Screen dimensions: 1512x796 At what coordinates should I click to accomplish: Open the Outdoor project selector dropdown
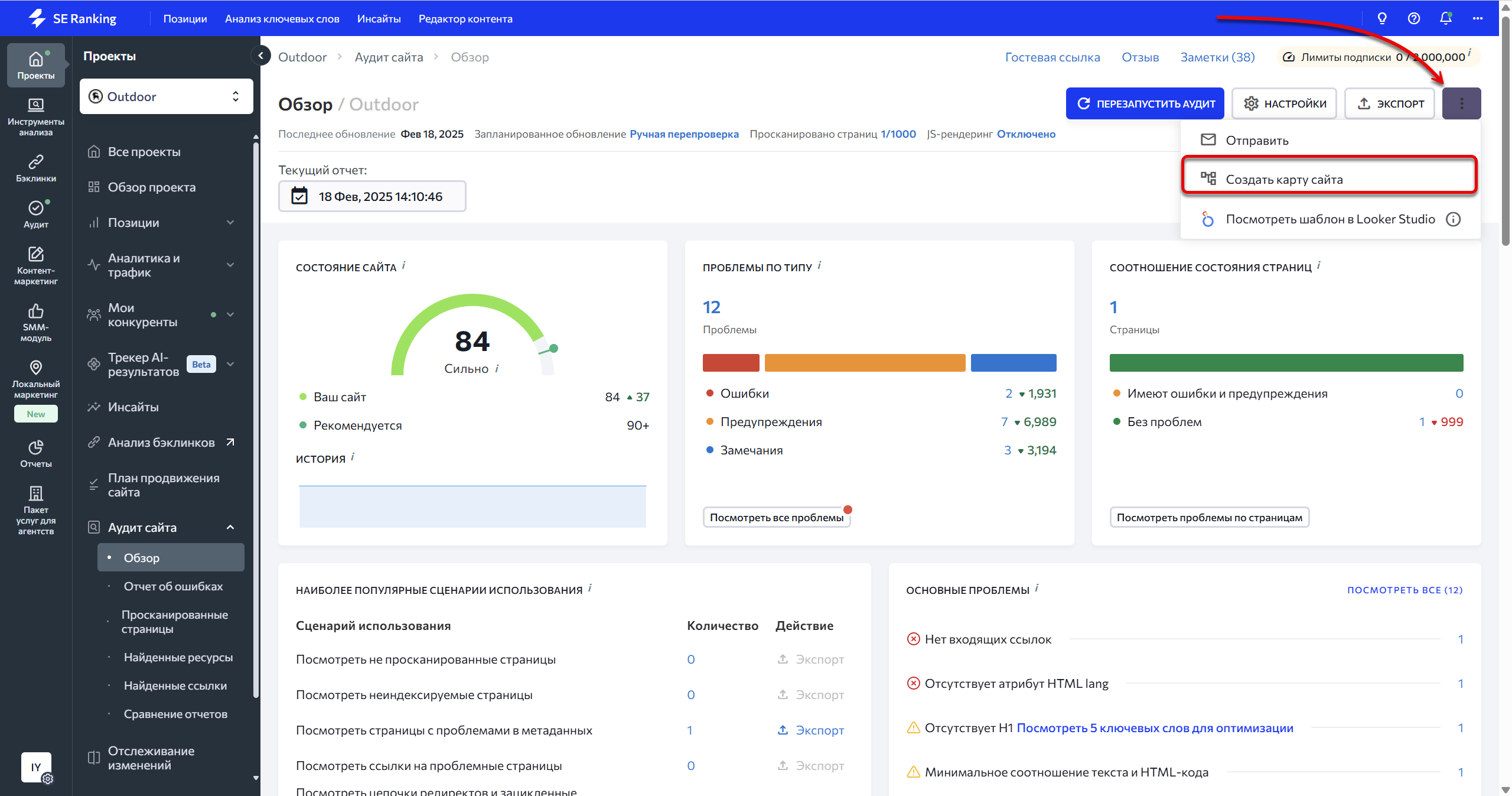(x=167, y=96)
